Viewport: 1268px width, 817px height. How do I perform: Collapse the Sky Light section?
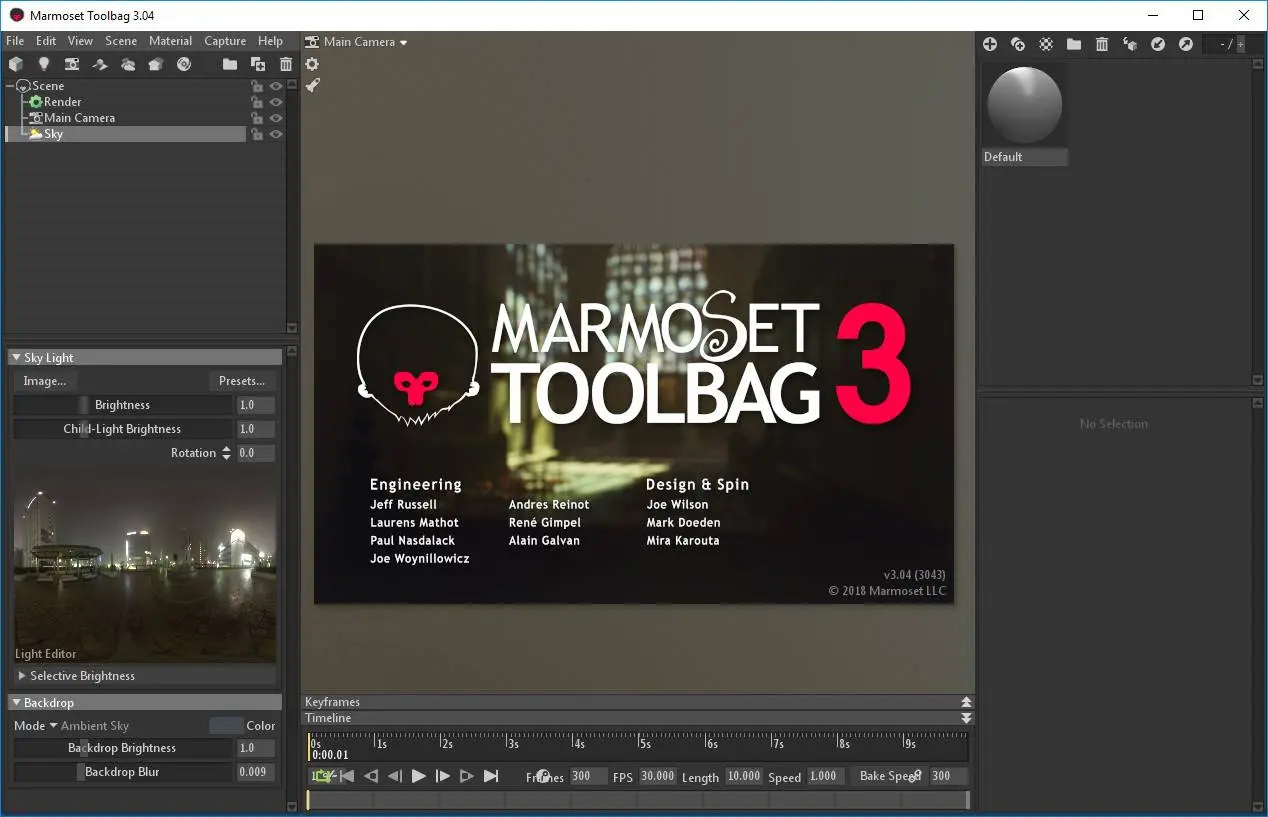click(17, 358)
